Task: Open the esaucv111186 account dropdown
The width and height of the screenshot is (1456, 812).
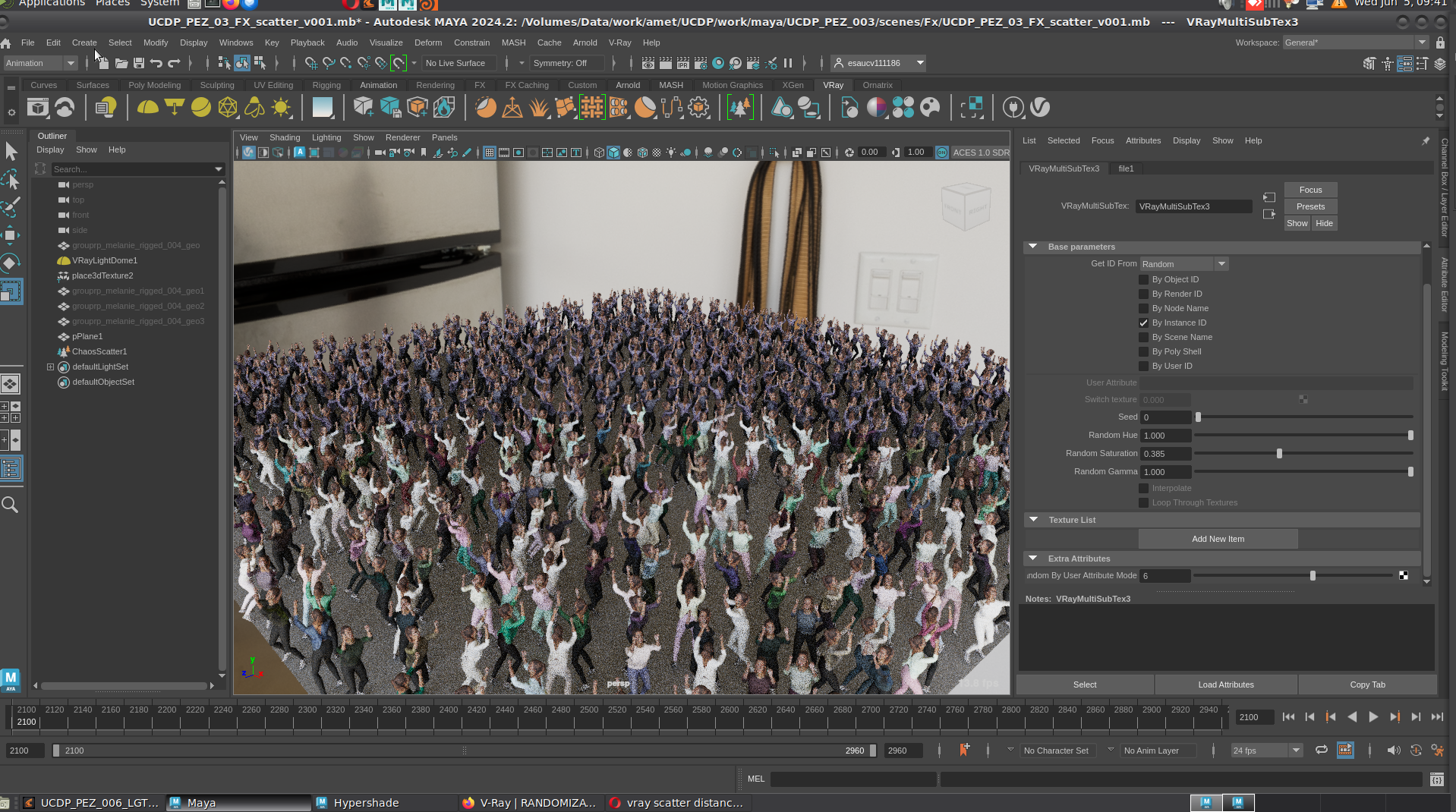Action: (878, 63)
